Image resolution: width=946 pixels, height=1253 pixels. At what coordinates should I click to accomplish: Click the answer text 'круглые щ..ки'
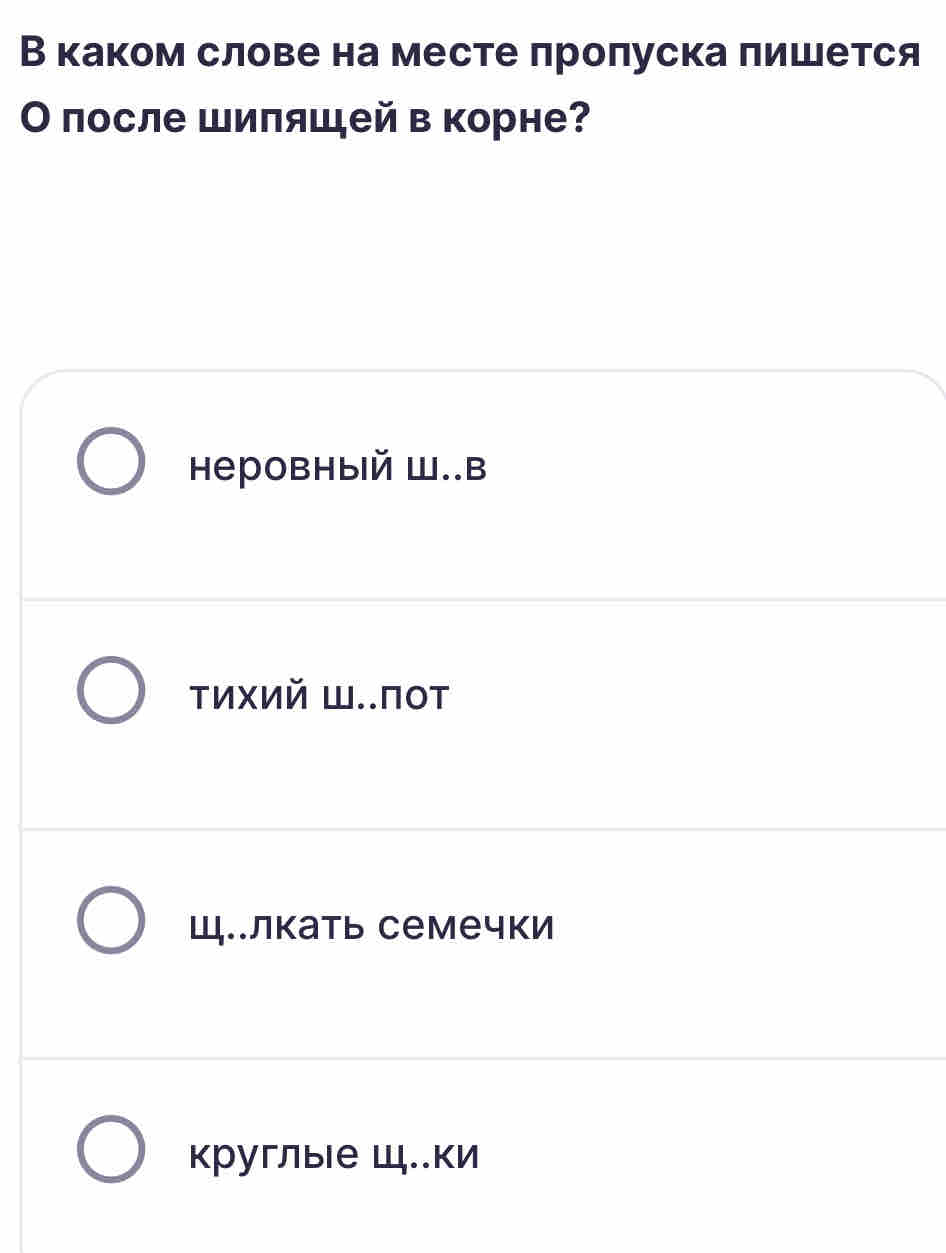pyautogui.click(x=334, y=1156)
